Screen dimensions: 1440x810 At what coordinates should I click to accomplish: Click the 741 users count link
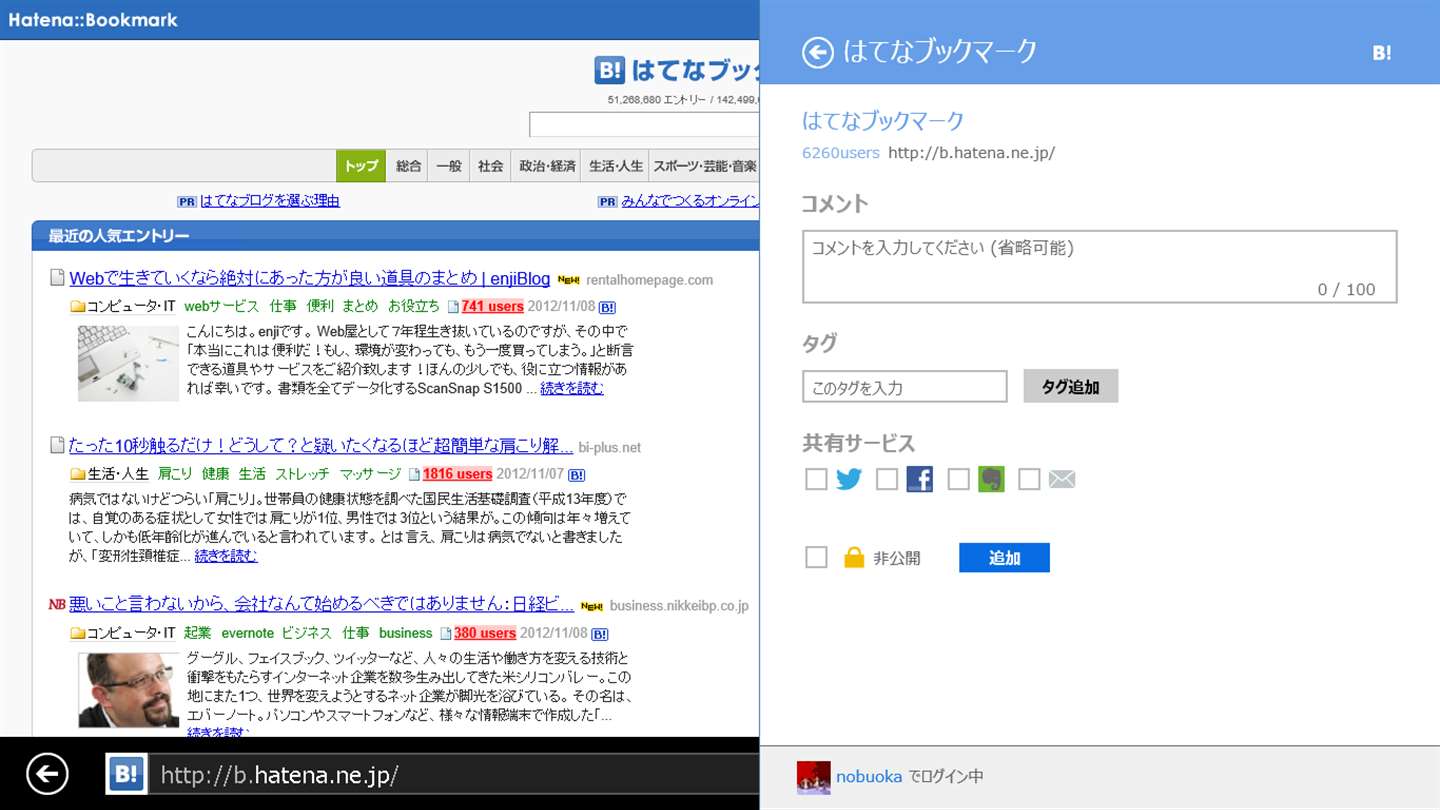coord(492,307)
